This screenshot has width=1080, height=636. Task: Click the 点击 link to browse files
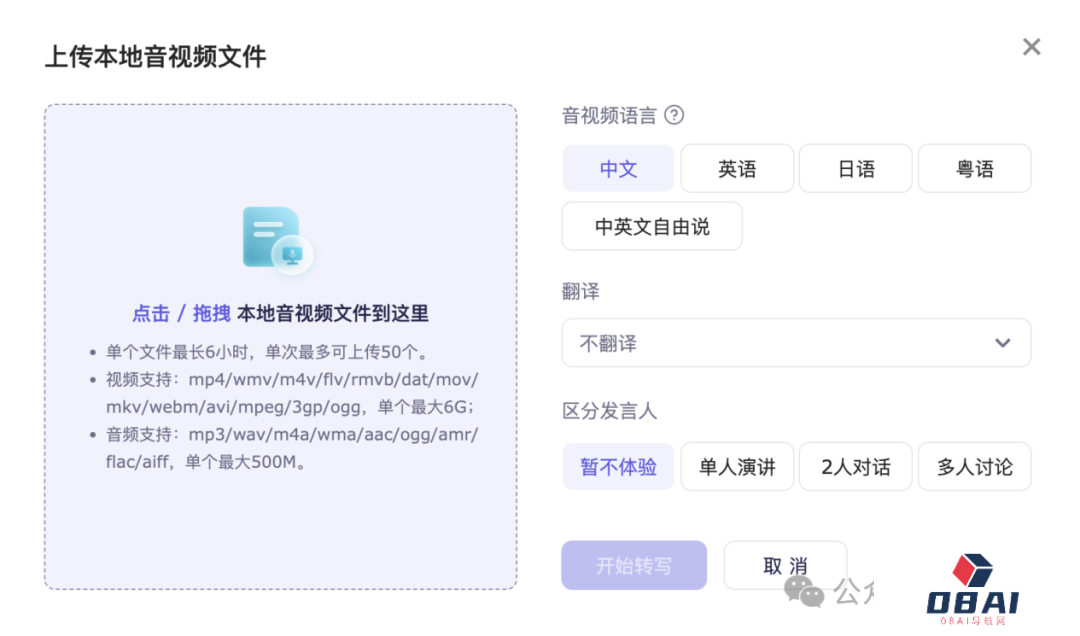tap(151, 313)
